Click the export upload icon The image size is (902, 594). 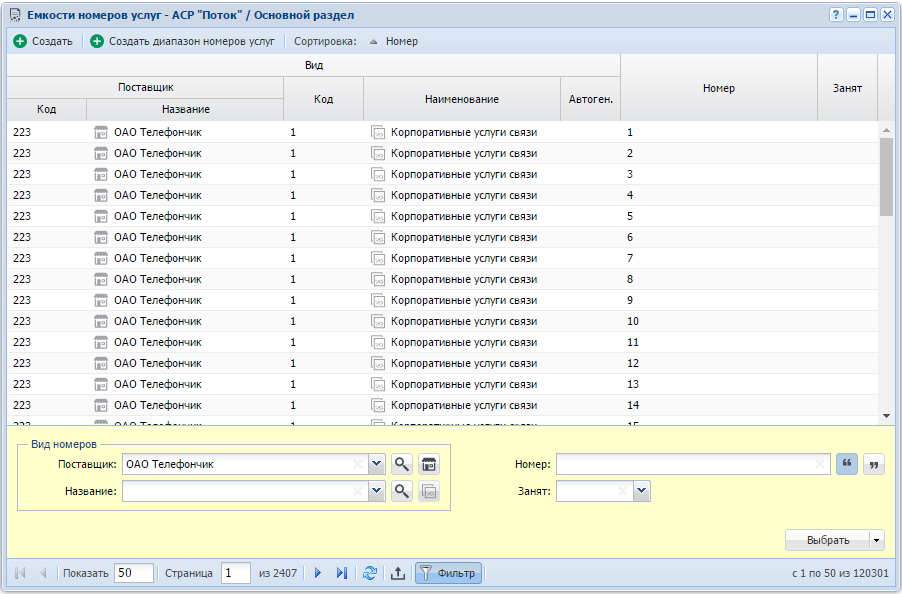pyautogui.click(x=398, y=573)
